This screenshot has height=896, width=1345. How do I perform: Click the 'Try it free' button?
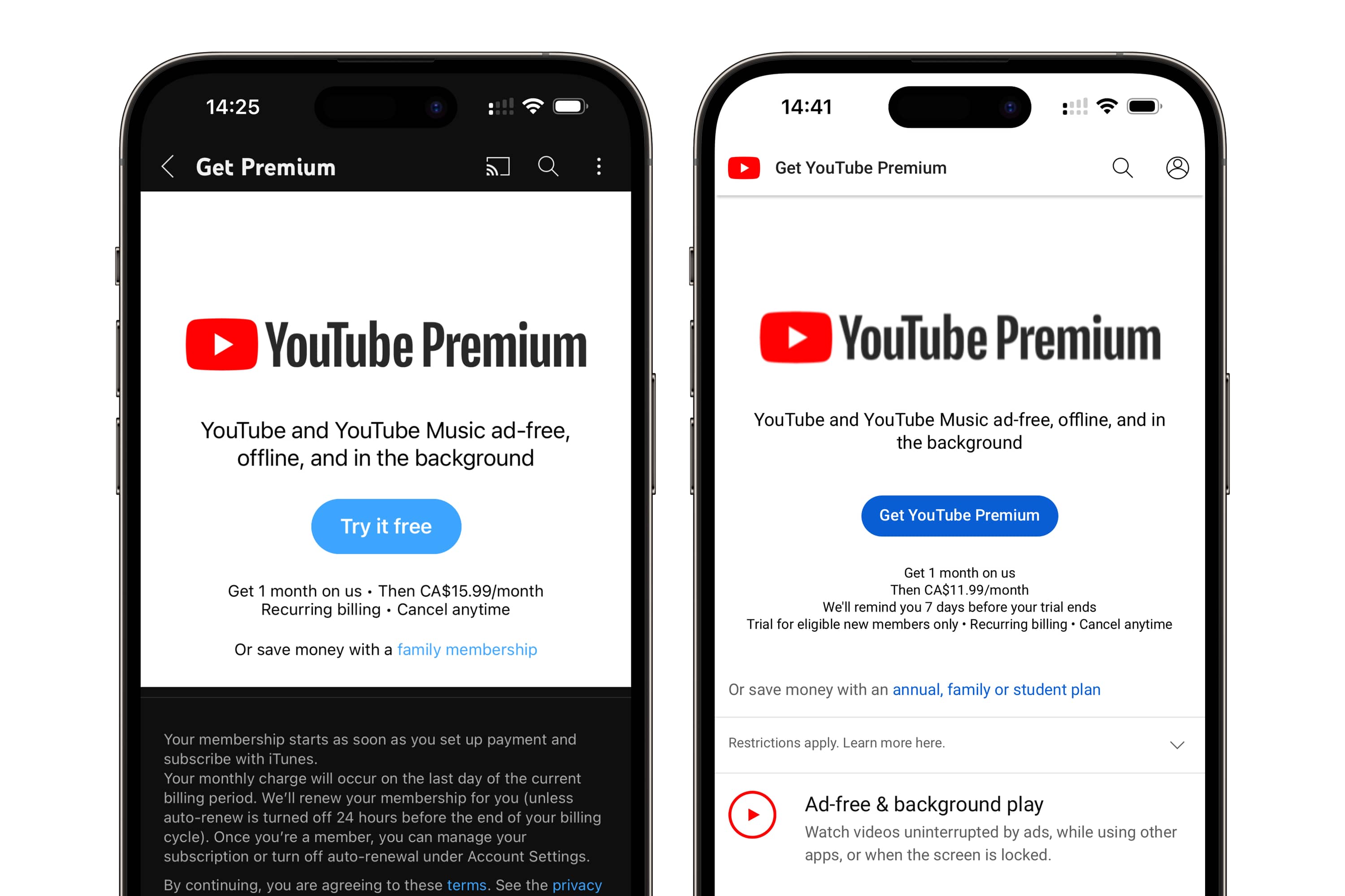[385, 525]
